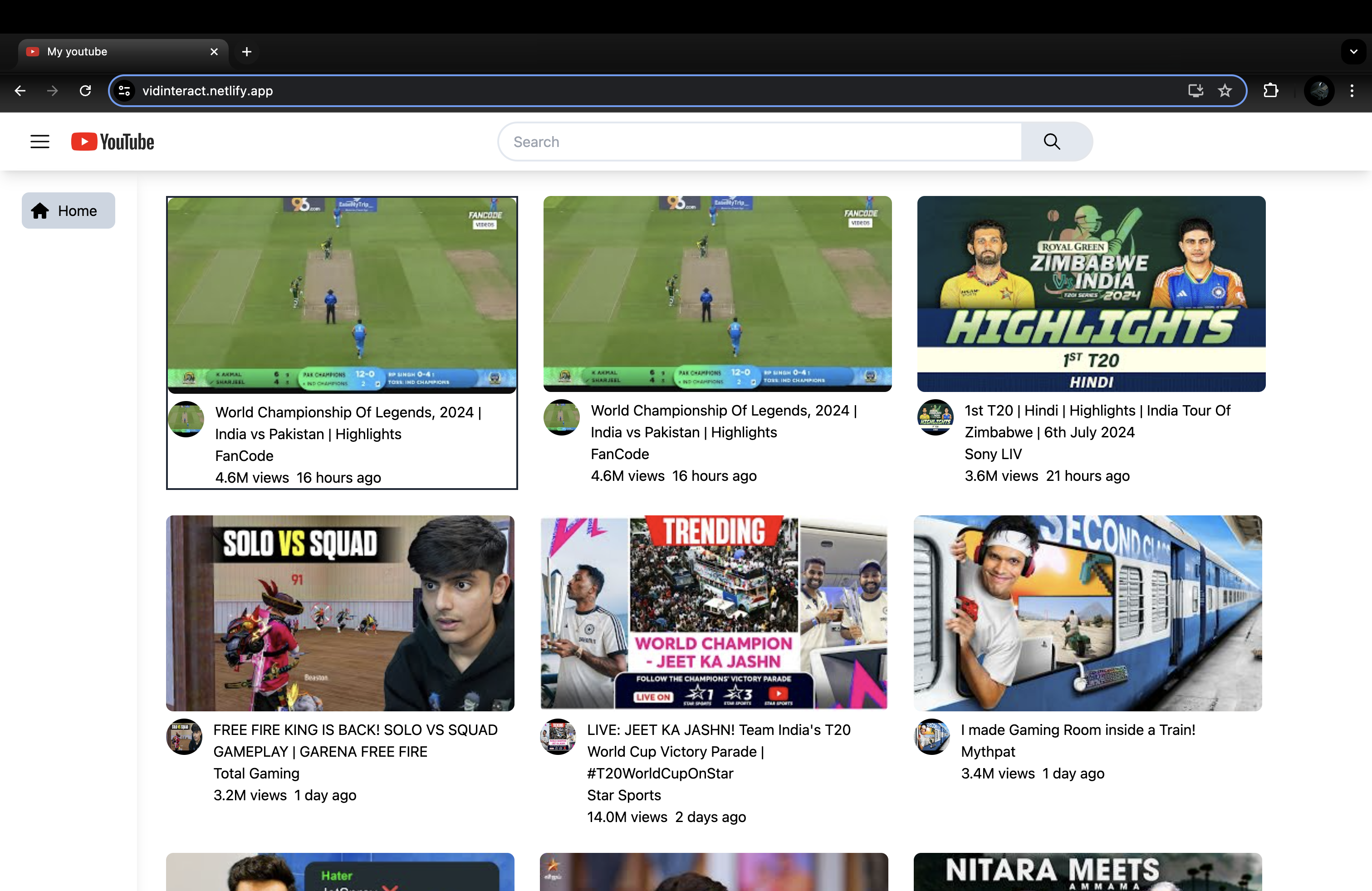Click 3.6M views 21 hours ago text
This screenshot has height=891, width=1372.
(x=1047, y=476)
